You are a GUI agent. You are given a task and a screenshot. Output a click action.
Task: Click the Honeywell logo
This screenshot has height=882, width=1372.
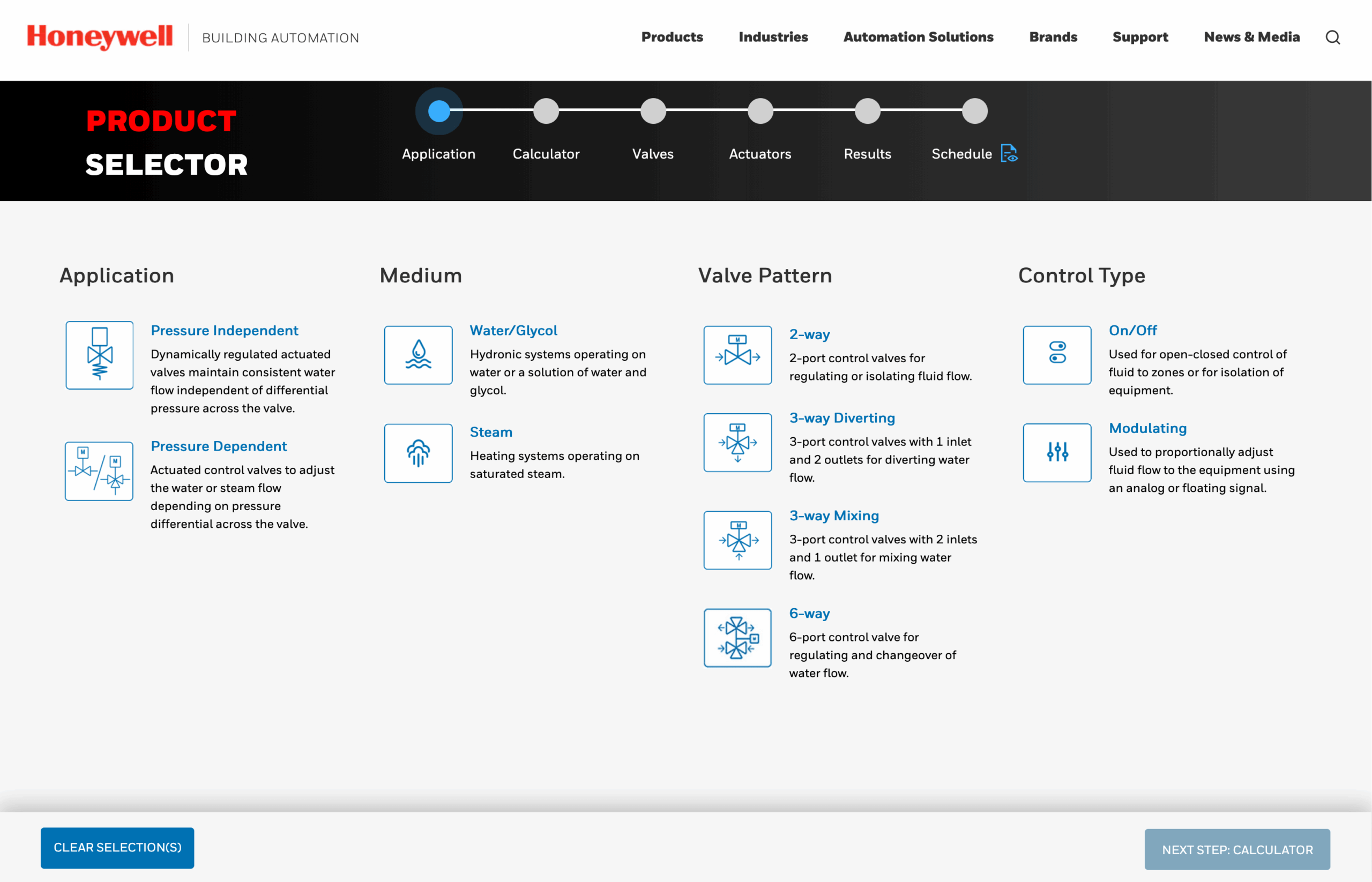(x=100, y=37)
